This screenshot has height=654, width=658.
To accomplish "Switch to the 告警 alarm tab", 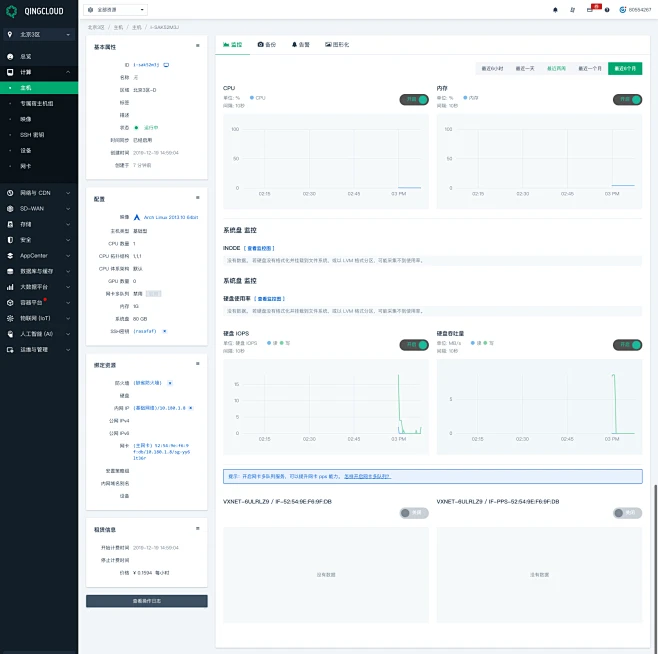I will click(300, 45).
